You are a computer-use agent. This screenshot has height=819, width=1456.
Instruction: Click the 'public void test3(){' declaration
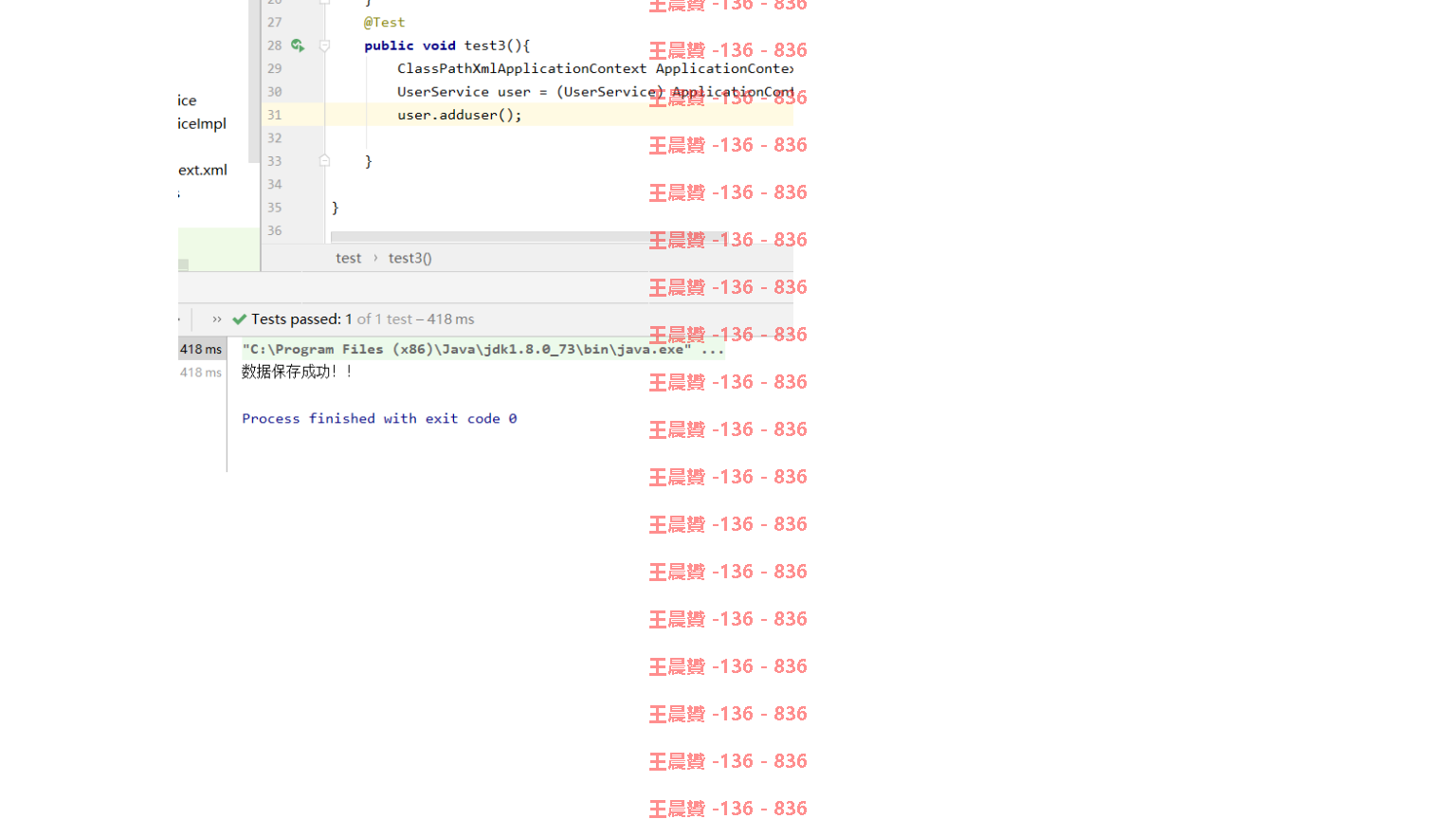point(447,45)
